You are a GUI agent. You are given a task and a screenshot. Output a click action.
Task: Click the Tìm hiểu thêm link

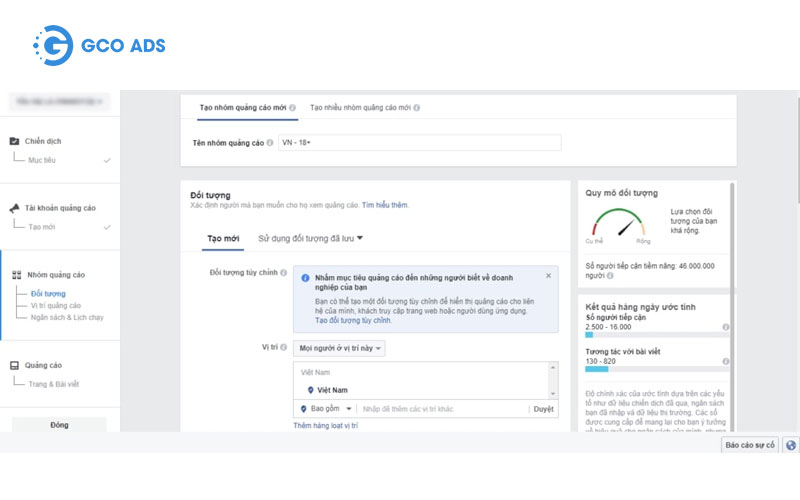pyautogui.click(x=385, y=205)
